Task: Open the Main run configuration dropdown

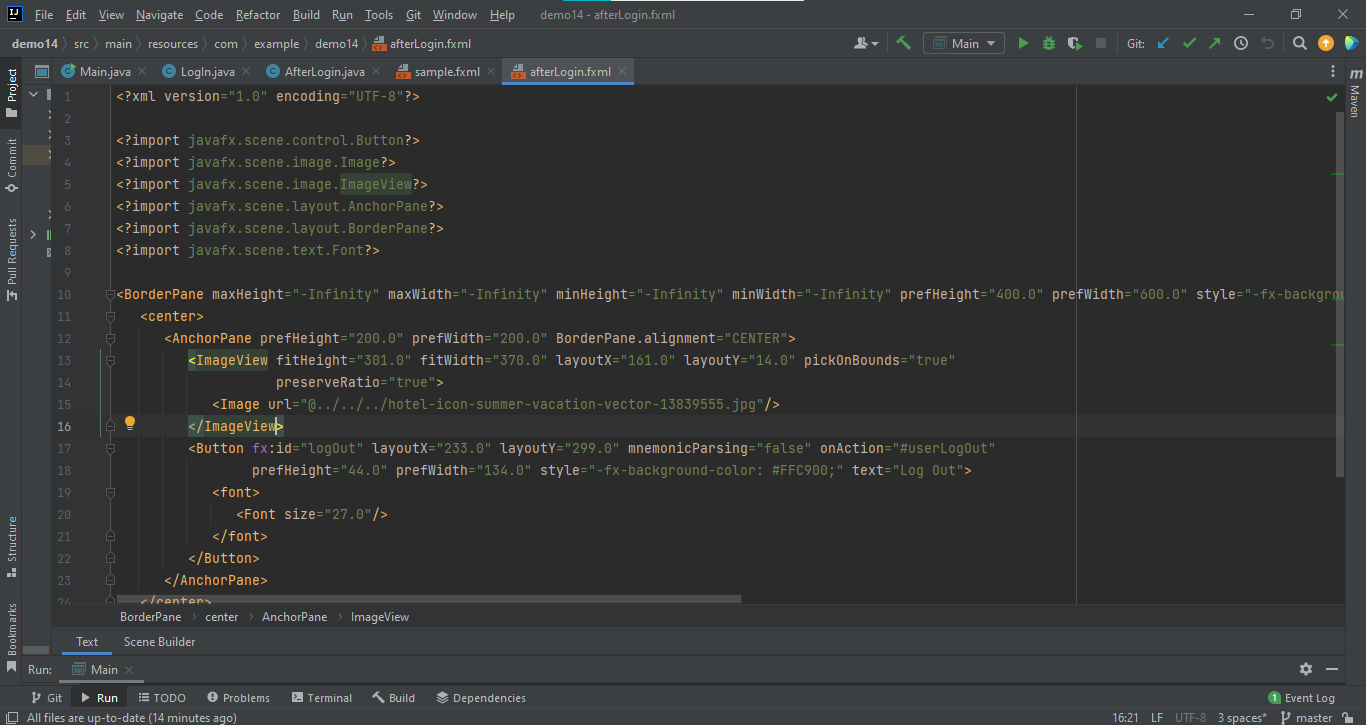Action: pos(963,43)
